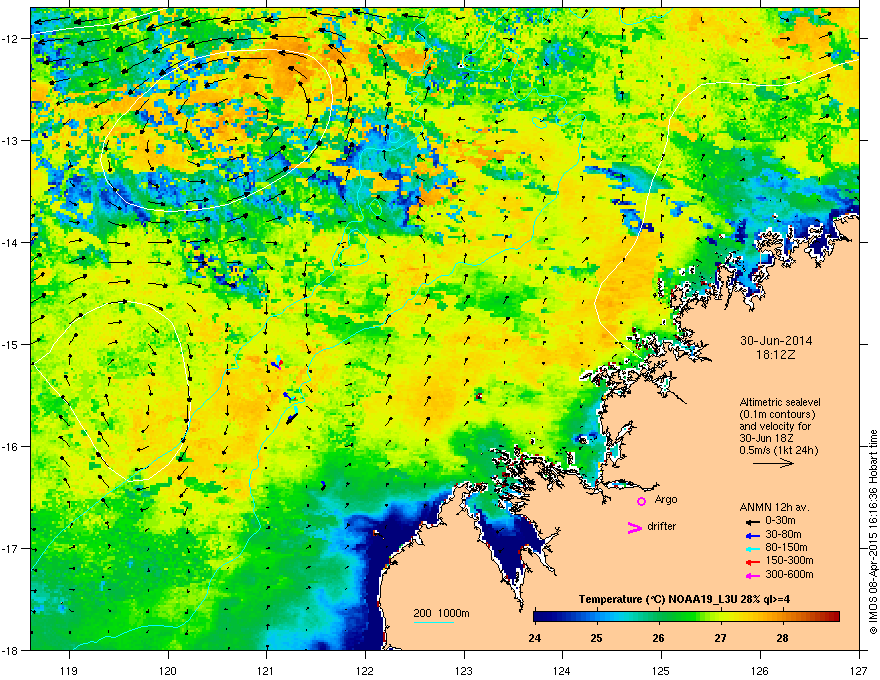Click the longitude axis label 120
The image size is (880, 680).
168,670
